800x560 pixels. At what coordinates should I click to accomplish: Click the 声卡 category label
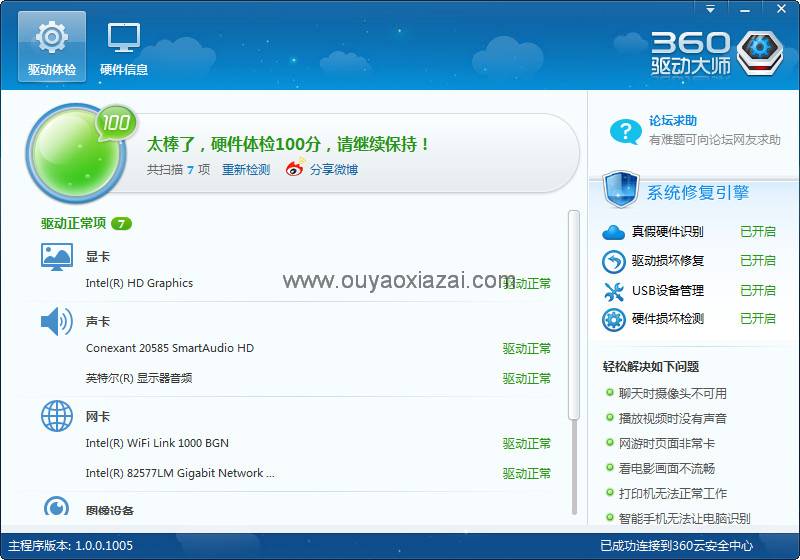pos(97,321)
